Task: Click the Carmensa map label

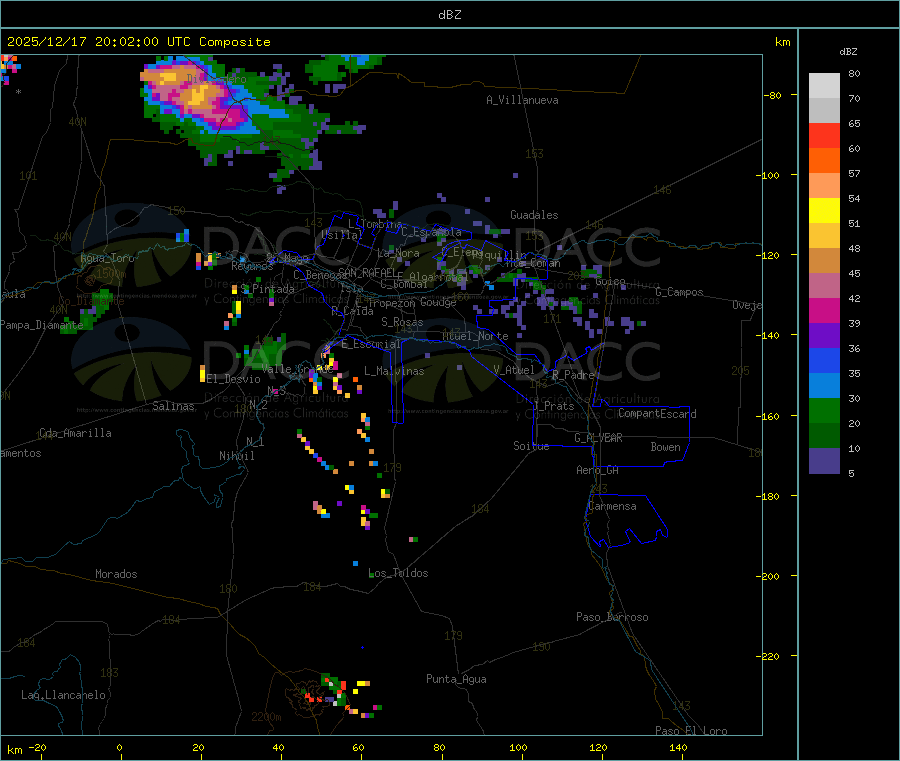Action: click(612, 506)
